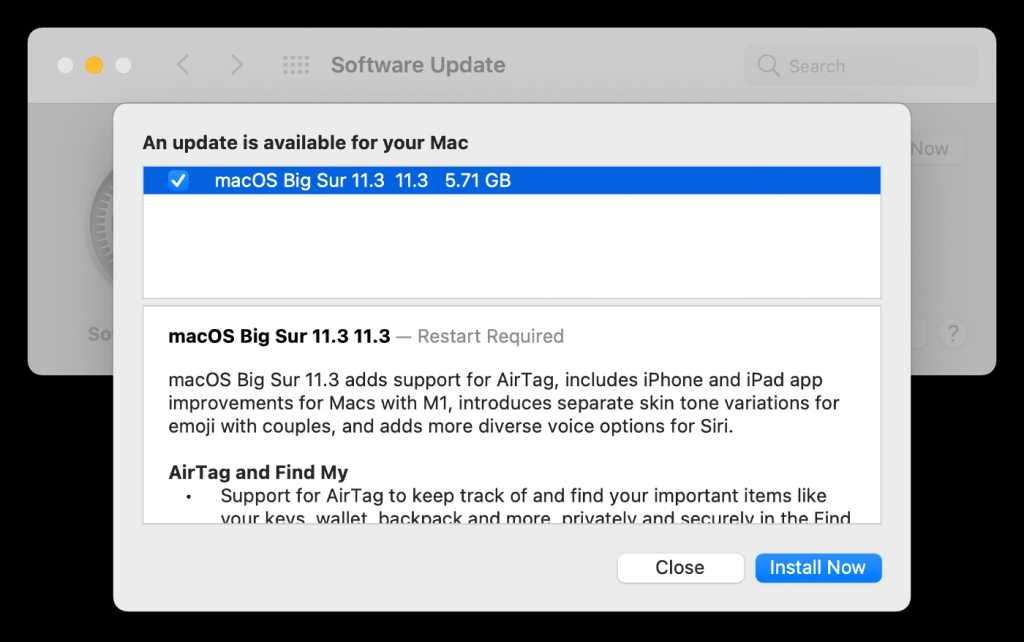Viewport: 1024px width, 642px height.
Task: Click the magnifying glass search icon
Action: pos(768,65)
